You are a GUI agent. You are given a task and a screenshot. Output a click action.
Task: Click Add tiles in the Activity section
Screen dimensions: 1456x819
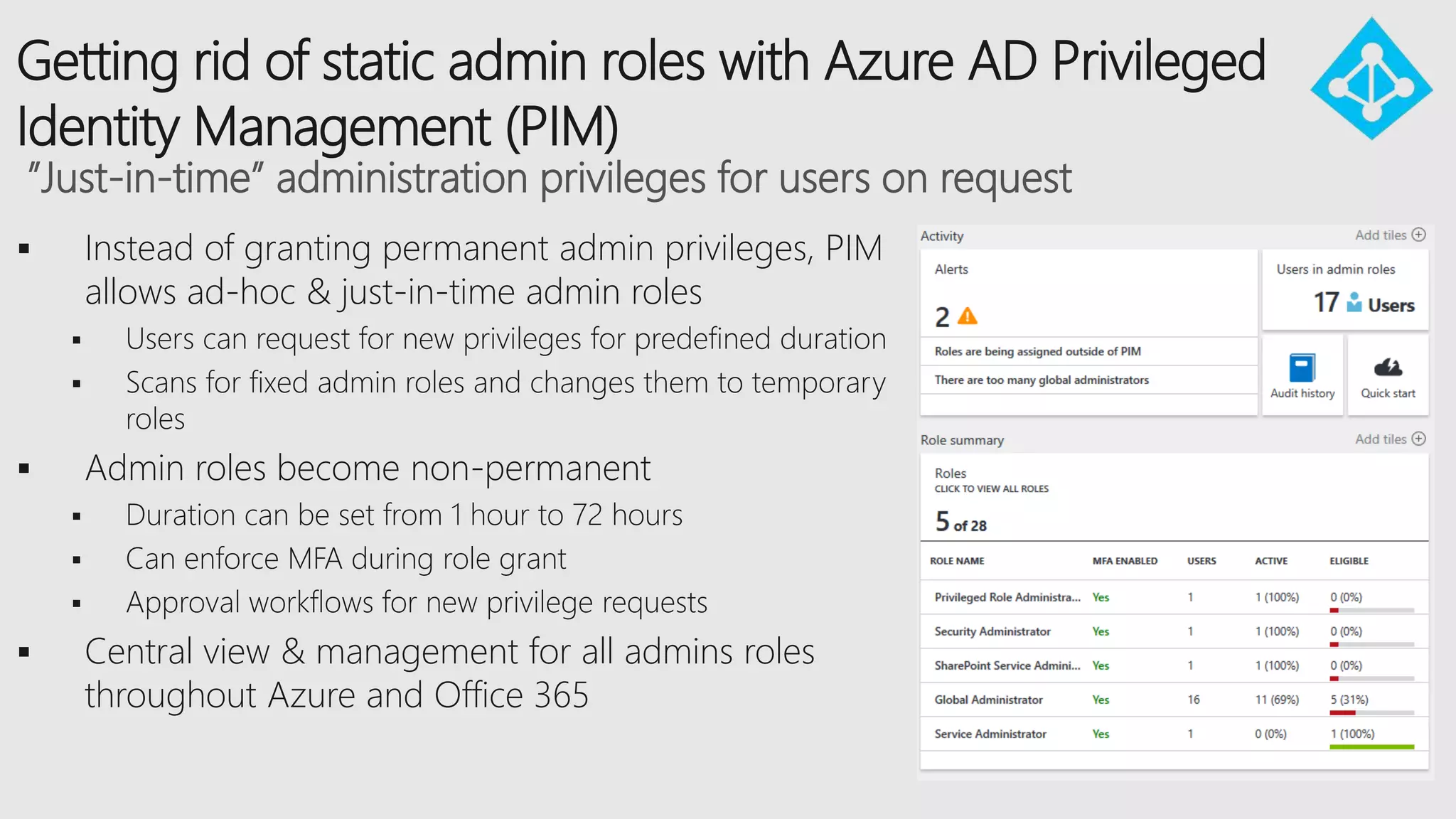tap(1381, 235)
